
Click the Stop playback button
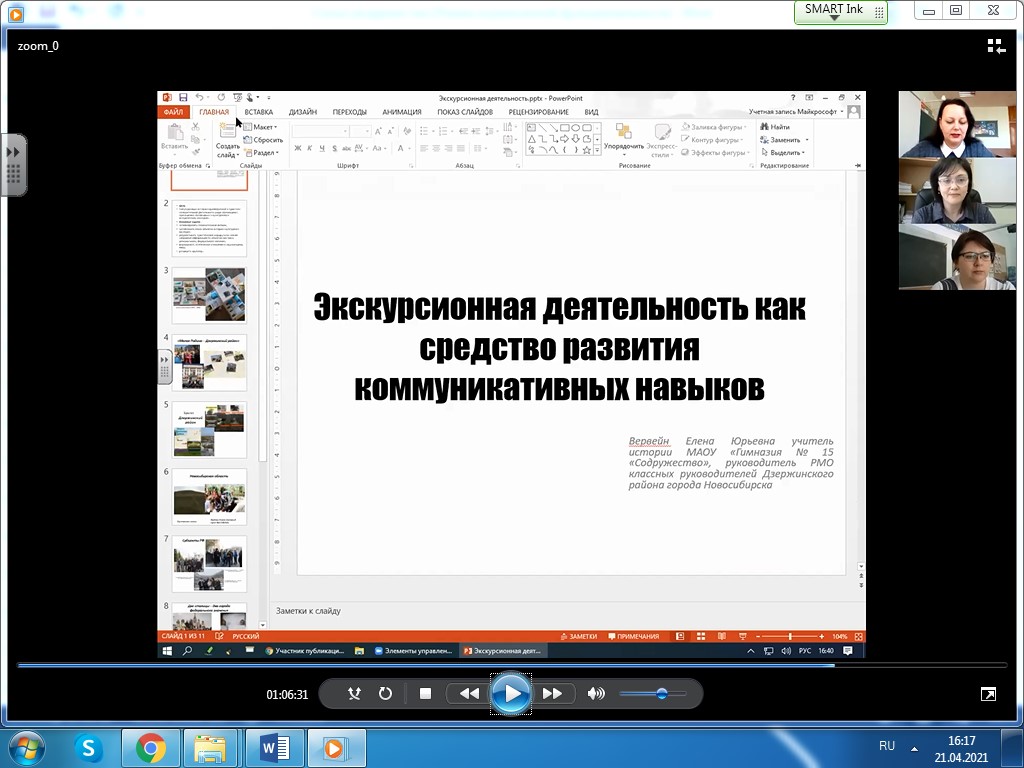point(425,694)
